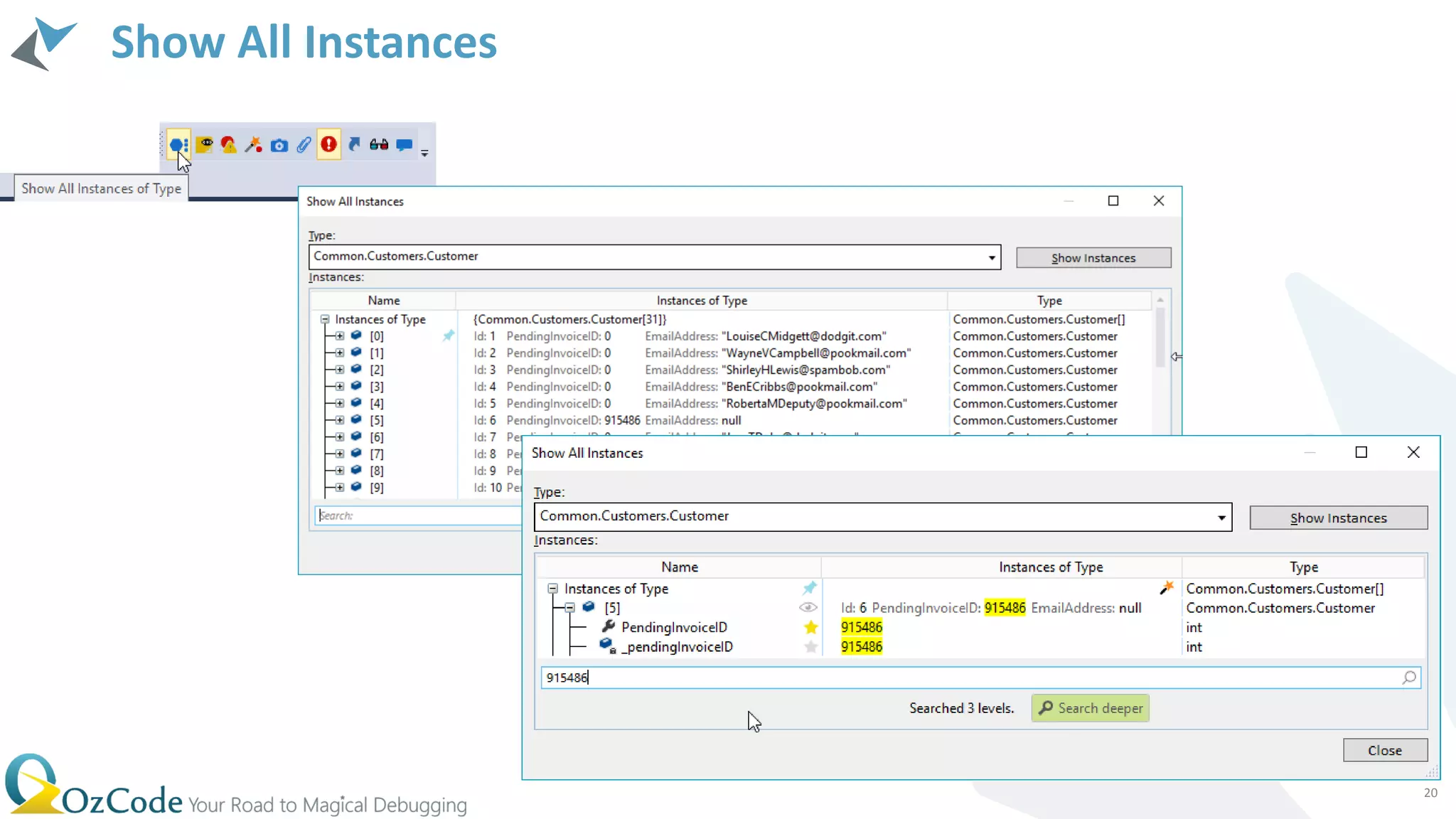Open the toolbar overflow options arrow

coord(424,152)
